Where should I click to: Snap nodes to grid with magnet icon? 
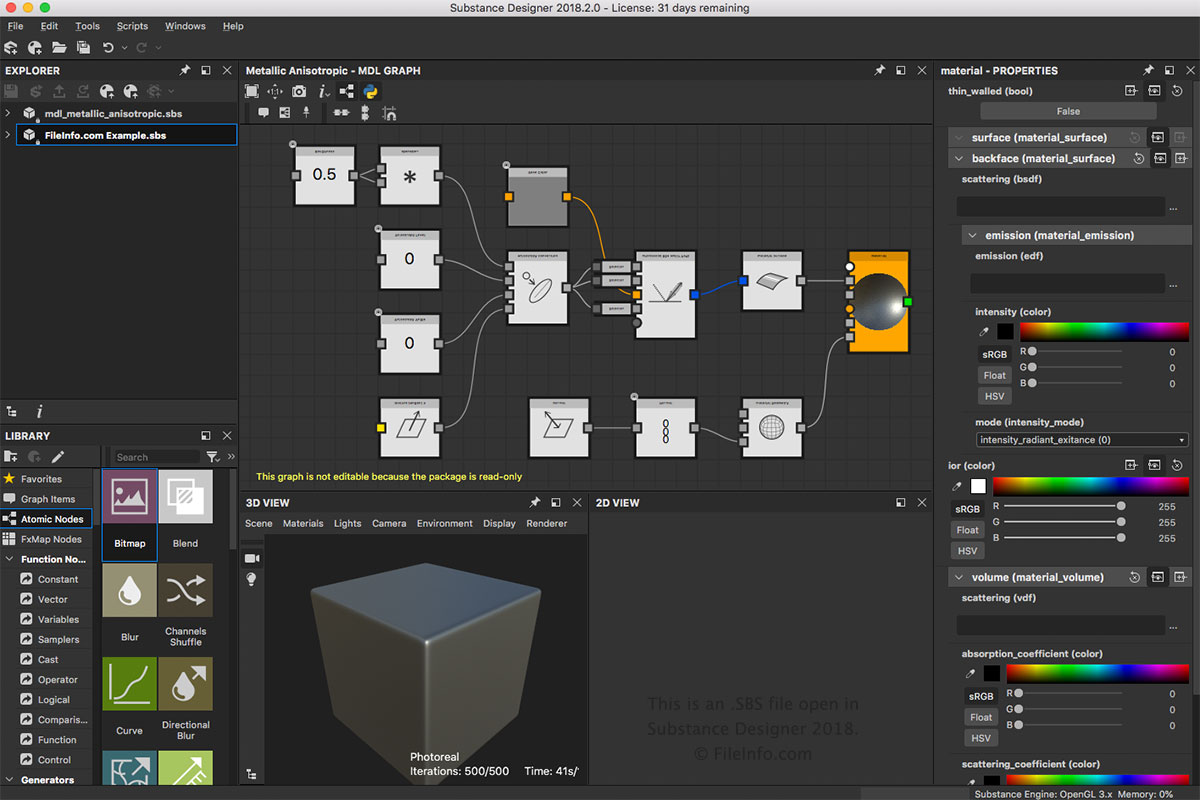(389, 113)
